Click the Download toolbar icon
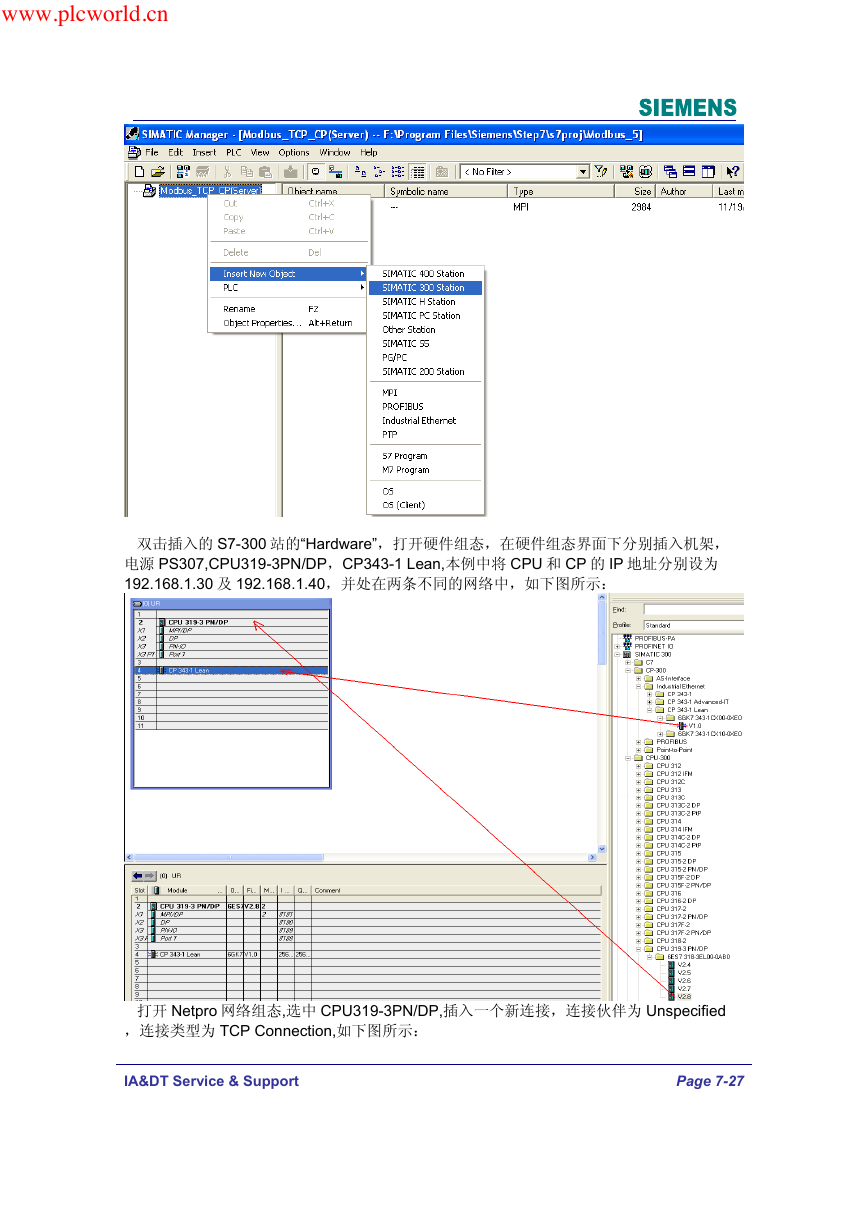This screenshot has height=1228, width=868. click(x=291, y=172)
